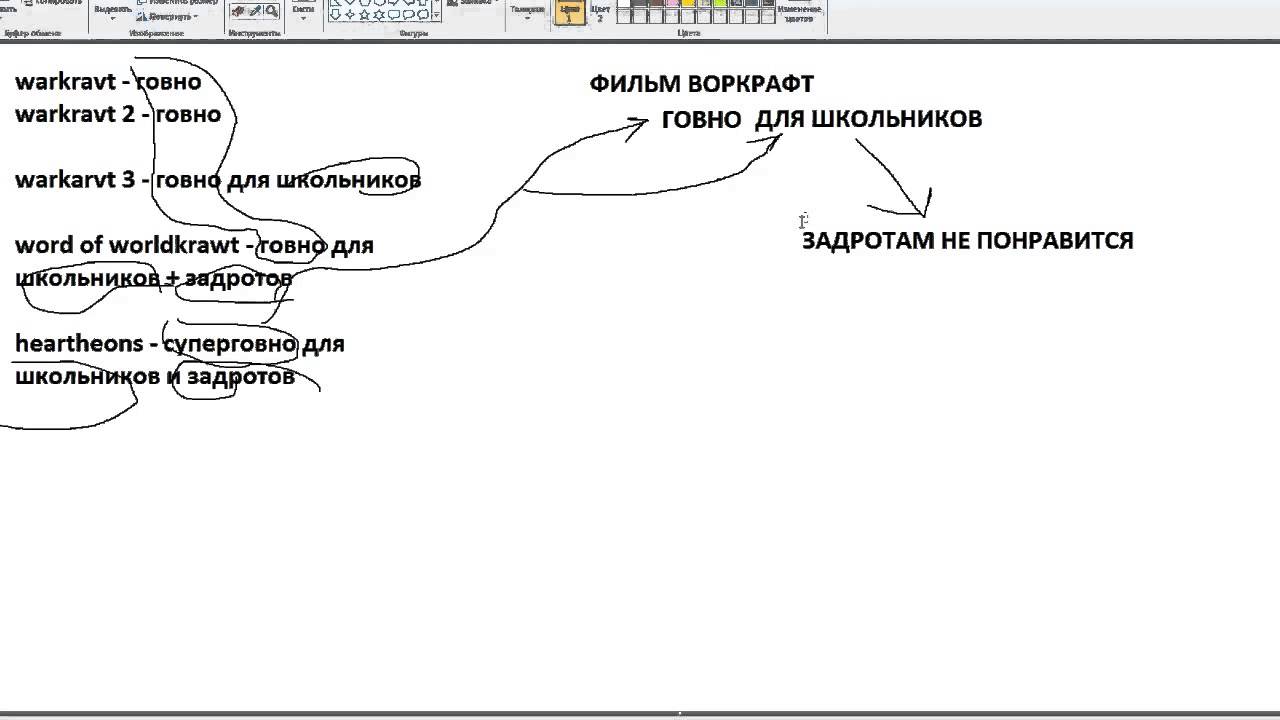Click the canvas text ФИЛЬМ ВОРКРАФТ

(x=701, y=84)
